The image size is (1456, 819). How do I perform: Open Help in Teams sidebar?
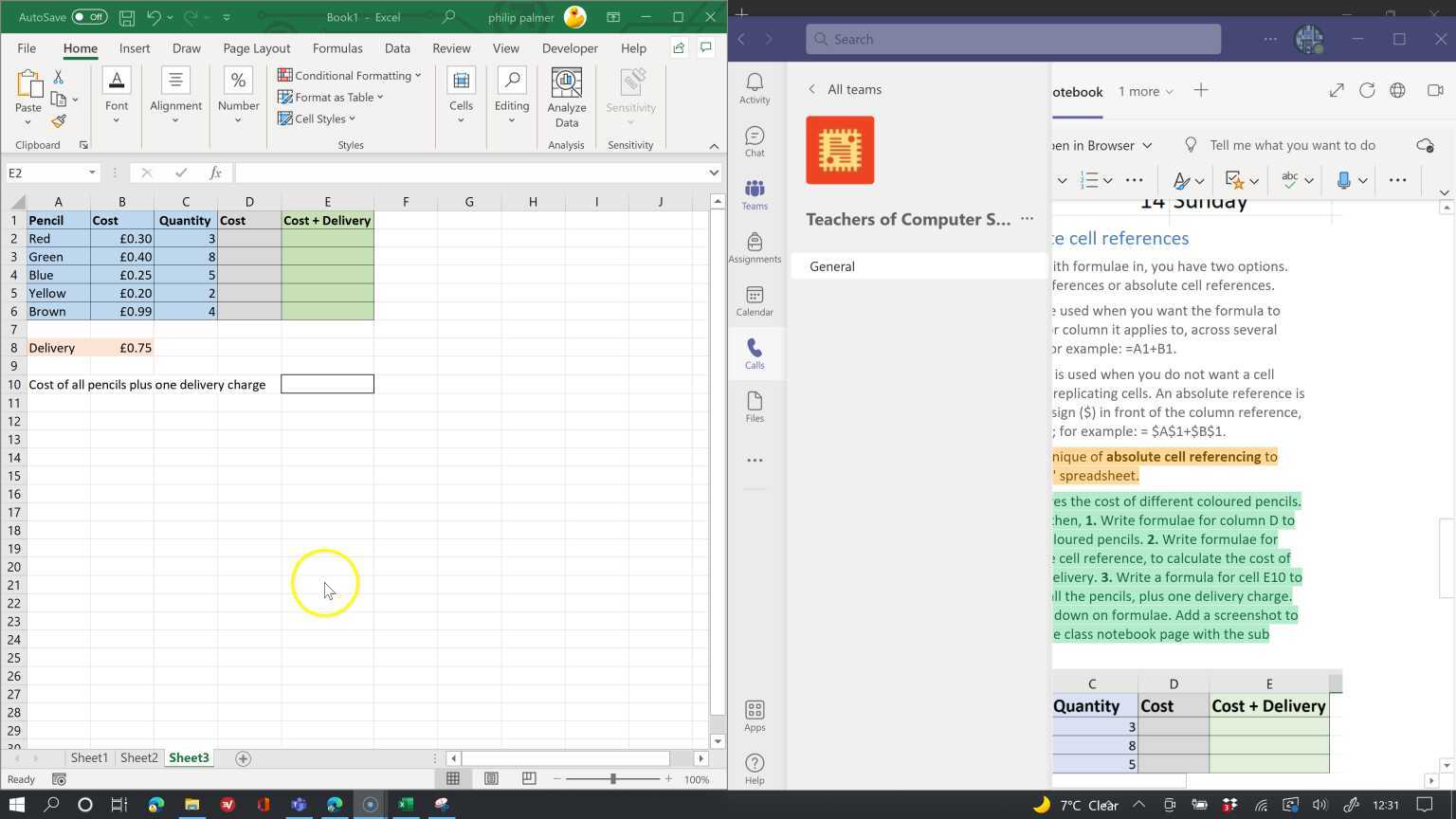[x=755, y=769]
